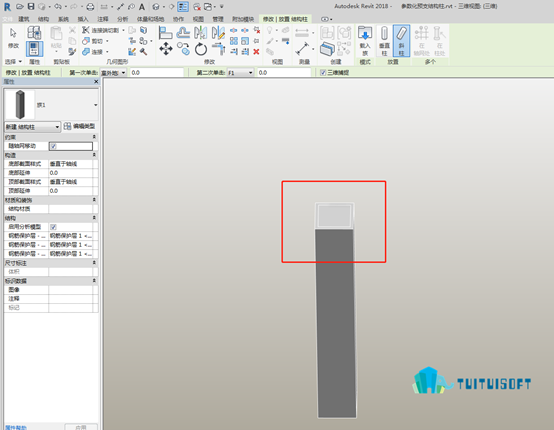
Task: Click the Print icon in quick access toolbar
Action: coord(90,7)
